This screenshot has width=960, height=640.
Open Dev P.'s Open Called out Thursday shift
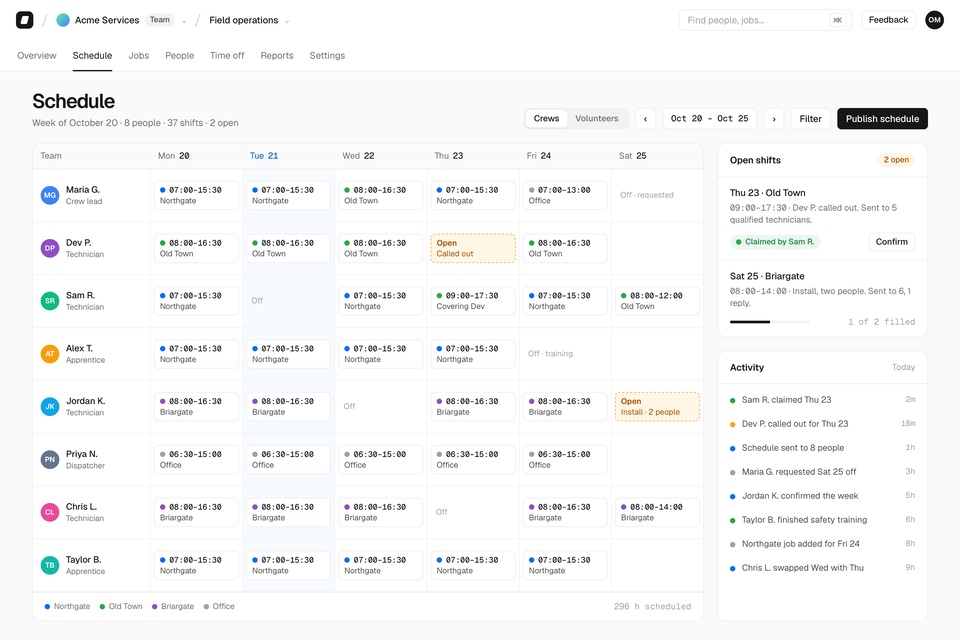pyautogui.click(x=473, y=248)
